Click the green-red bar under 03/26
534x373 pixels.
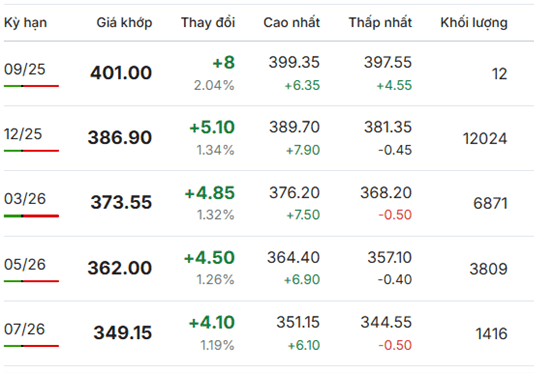(31, 216)
